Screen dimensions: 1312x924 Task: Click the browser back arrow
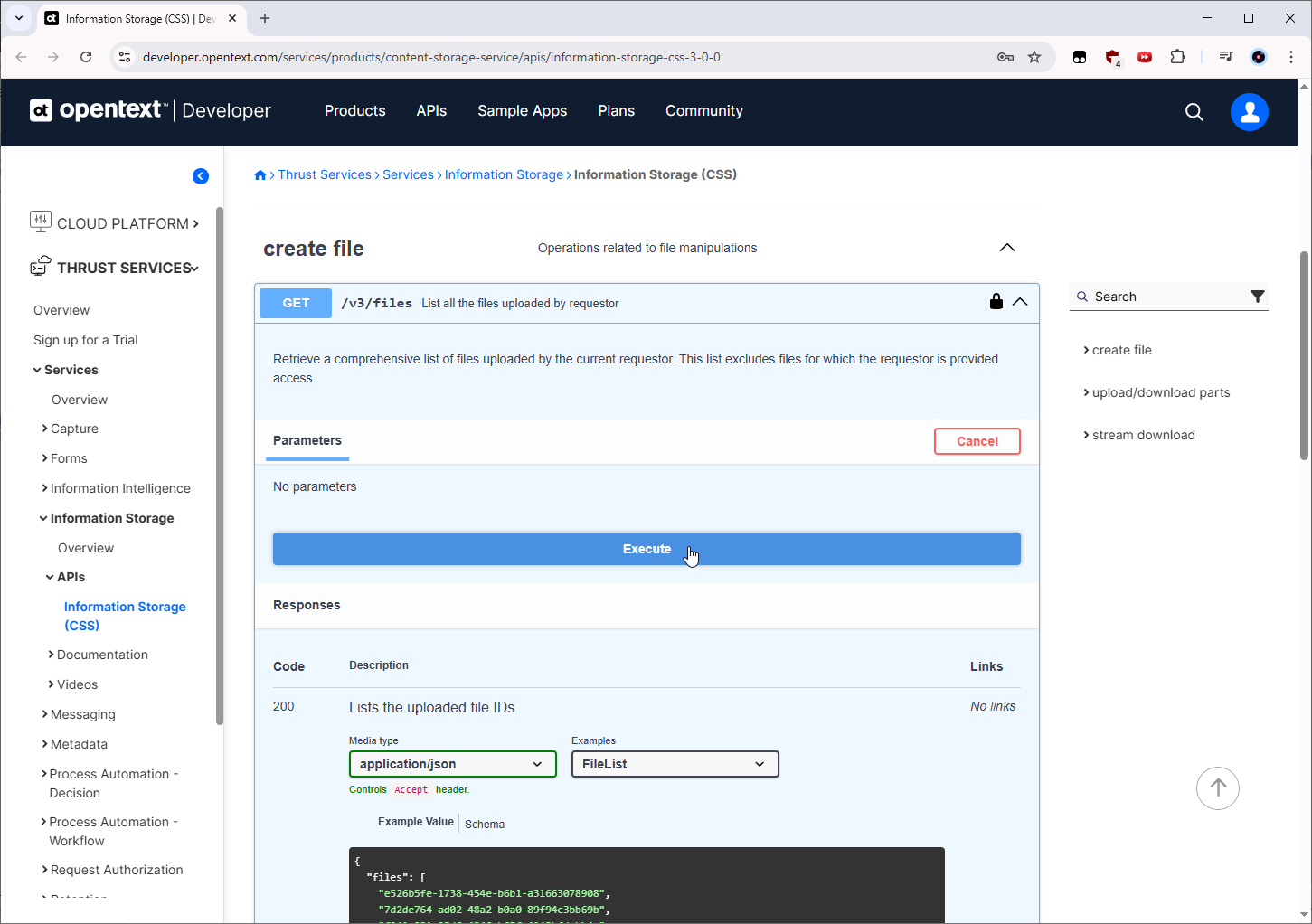pyautogui.click(x=21, y=57)
